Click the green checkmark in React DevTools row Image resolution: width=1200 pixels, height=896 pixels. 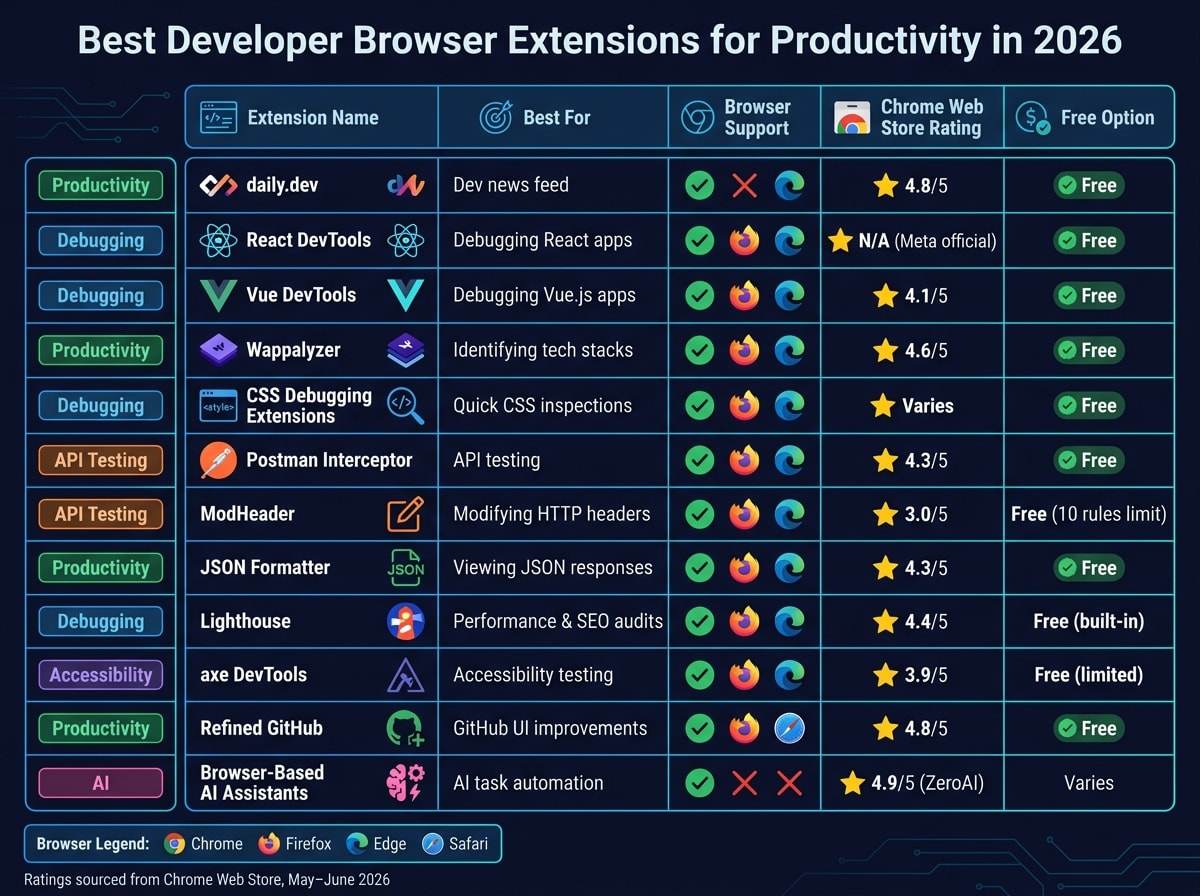tap(700, 240)
